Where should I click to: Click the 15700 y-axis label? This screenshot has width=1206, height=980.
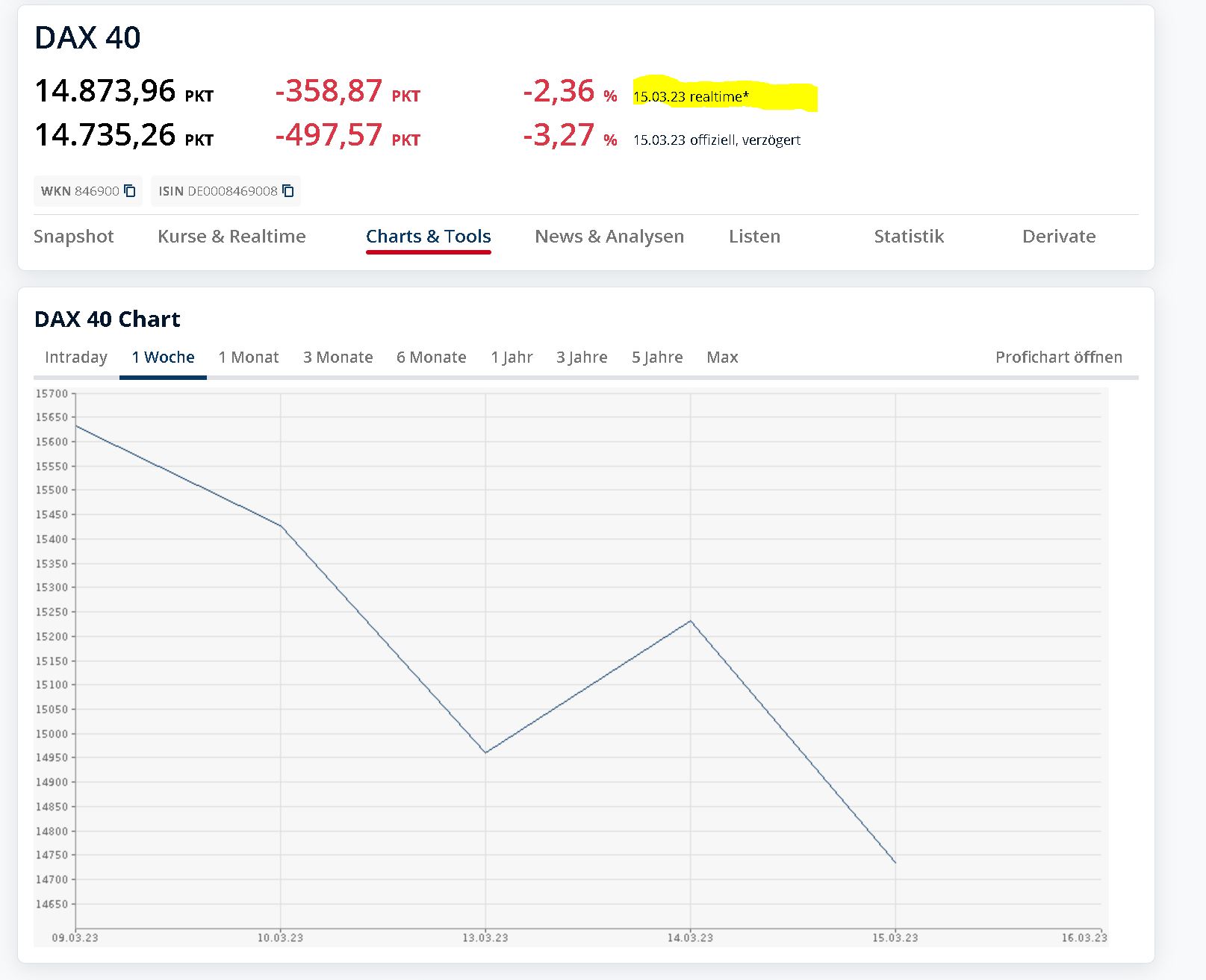click(52, 393)
